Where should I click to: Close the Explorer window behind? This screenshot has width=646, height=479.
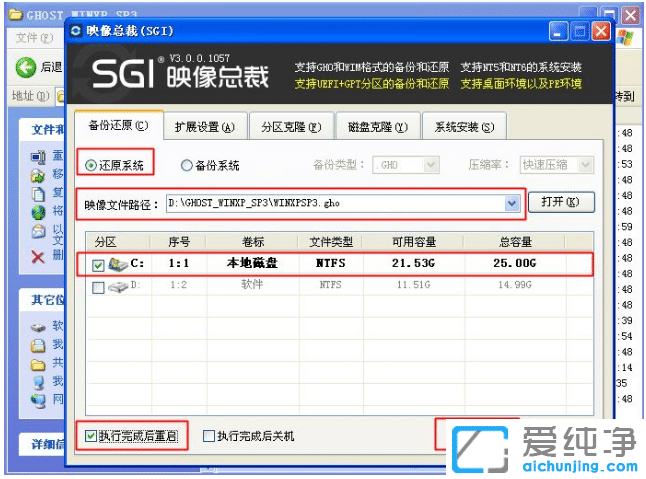631,16
